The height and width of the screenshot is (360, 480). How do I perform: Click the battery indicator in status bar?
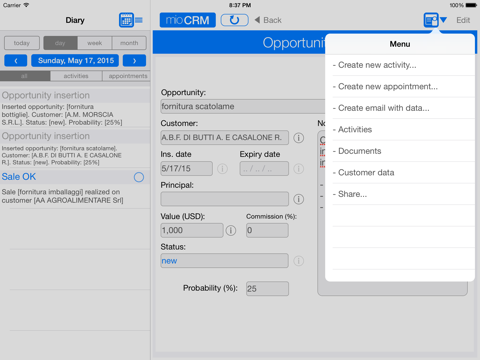coord(471,5)
